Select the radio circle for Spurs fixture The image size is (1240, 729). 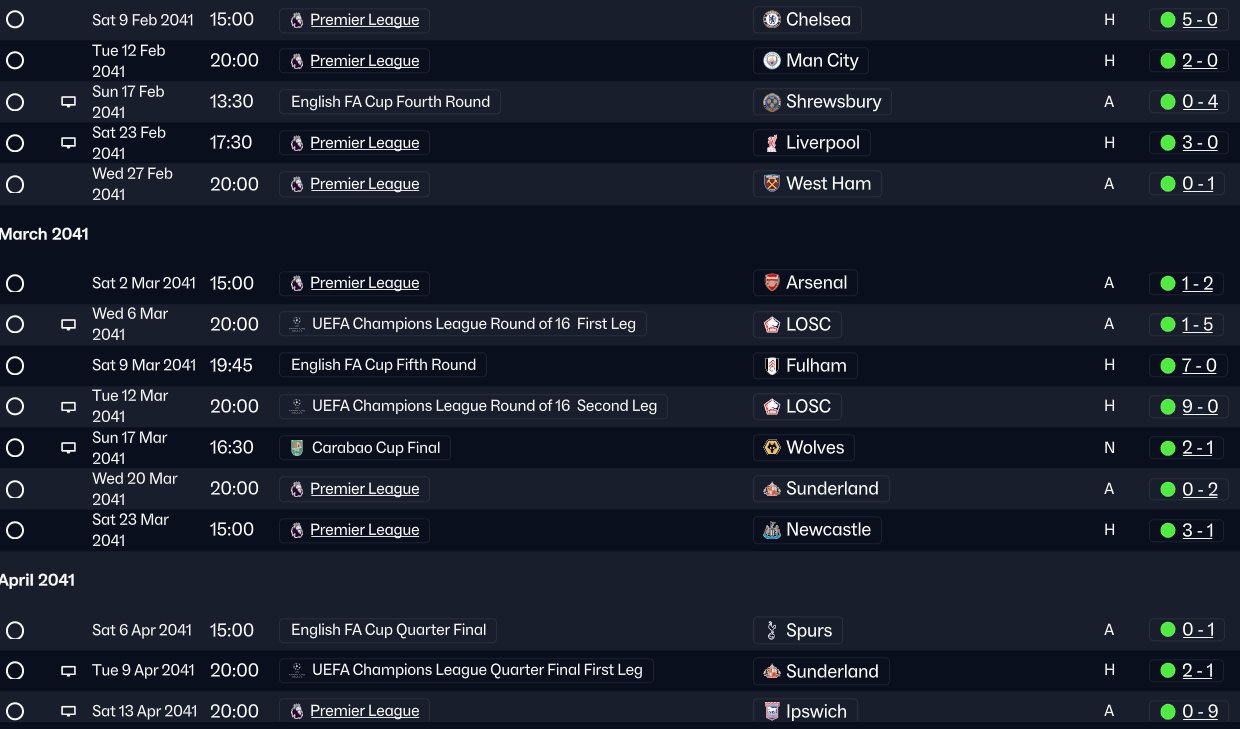pyautogui.click(x=15, y=631)
